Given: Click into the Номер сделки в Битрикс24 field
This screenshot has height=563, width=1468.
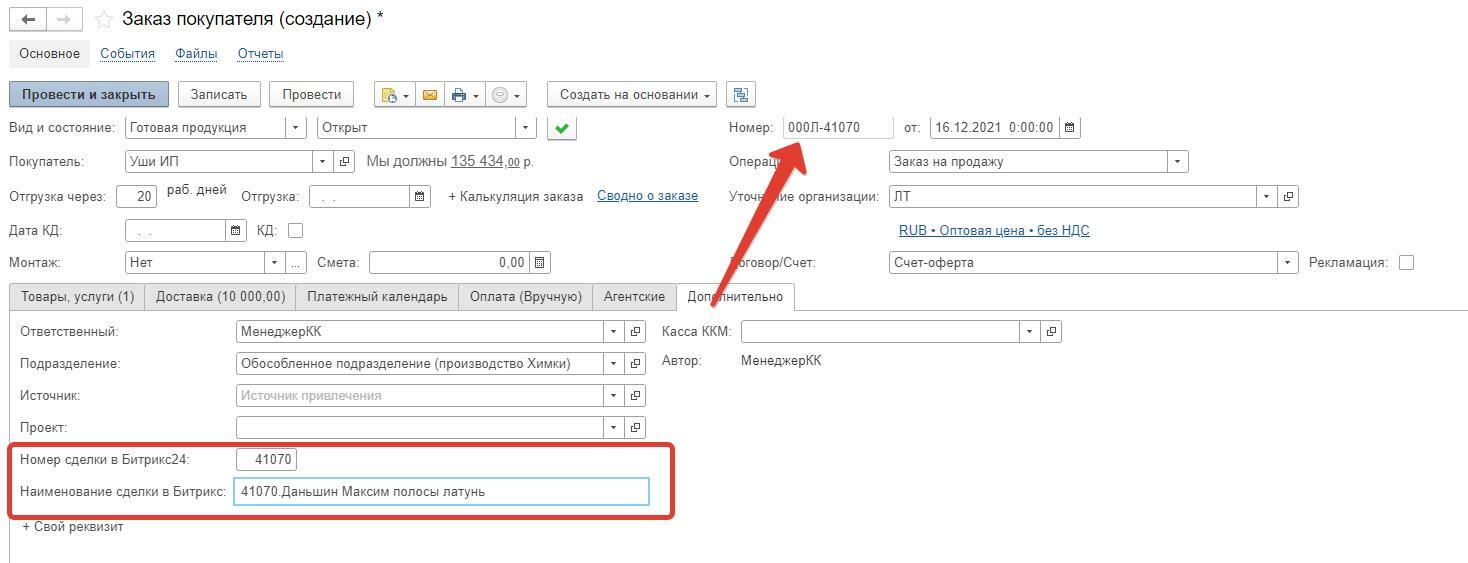Looking at the screenshot, I should click(x=267, y=460).
